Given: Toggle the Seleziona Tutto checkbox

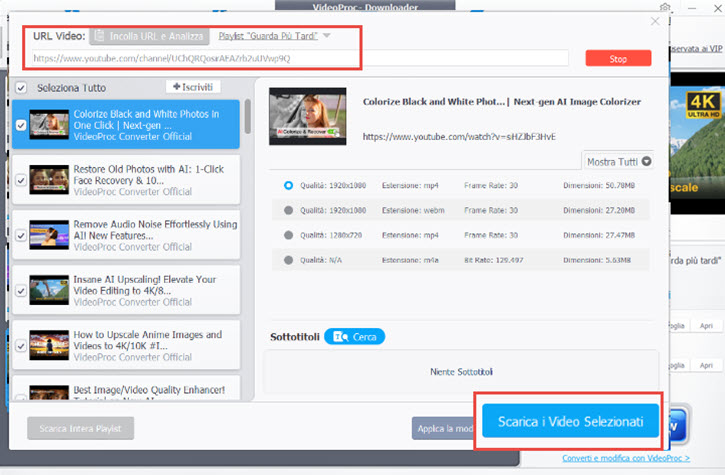Looking at the screenshot, I should pos(21,87).
